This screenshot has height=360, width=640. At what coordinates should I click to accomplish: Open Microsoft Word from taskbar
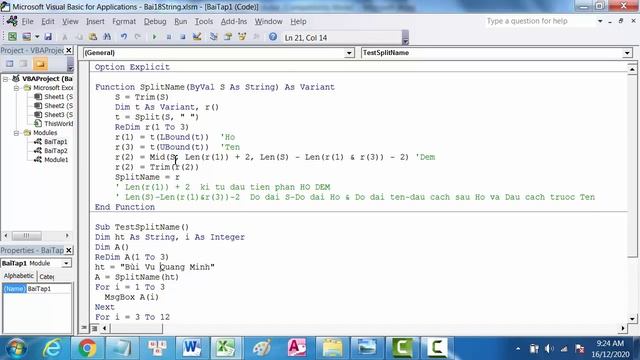pos(192,348)
